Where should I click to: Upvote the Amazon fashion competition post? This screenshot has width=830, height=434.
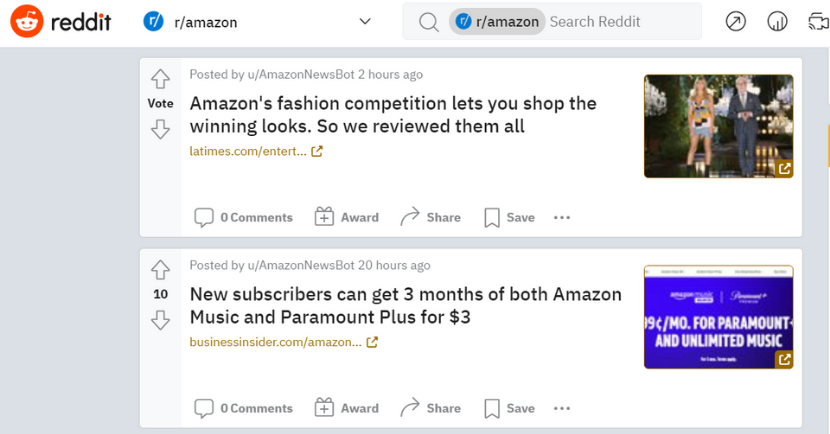[x=160, y=79]
